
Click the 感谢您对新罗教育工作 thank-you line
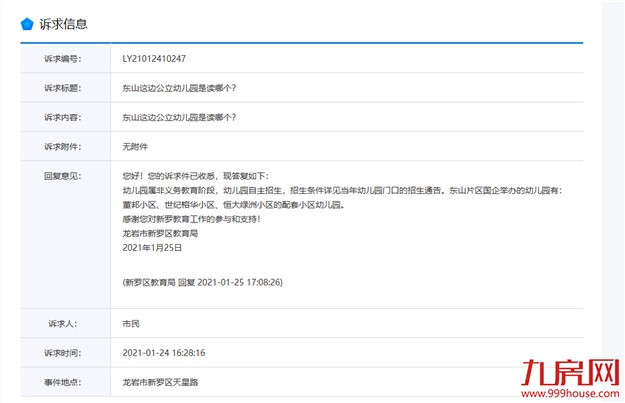coord(191,219)
